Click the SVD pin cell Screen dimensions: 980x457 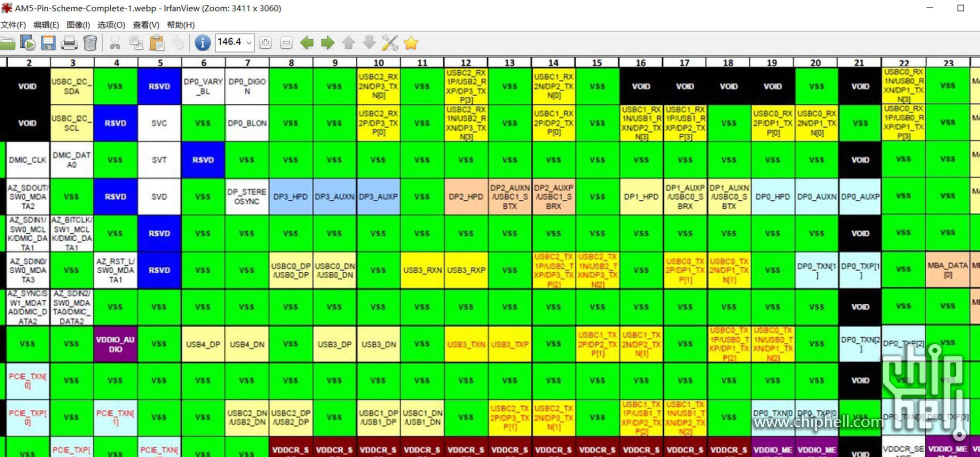pos(159,196)
